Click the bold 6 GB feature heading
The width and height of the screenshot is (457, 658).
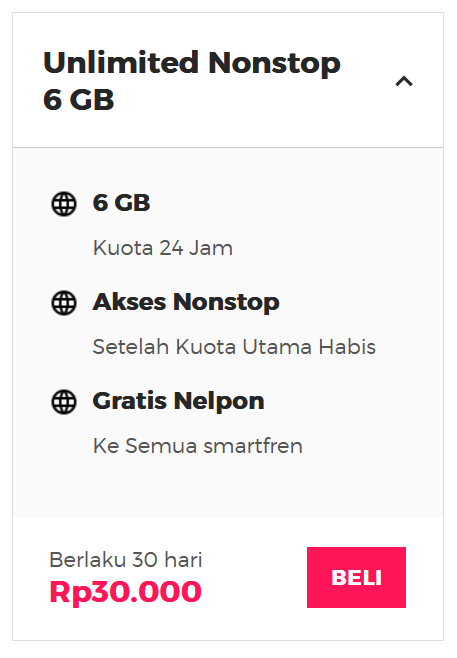tap(121, 203)
